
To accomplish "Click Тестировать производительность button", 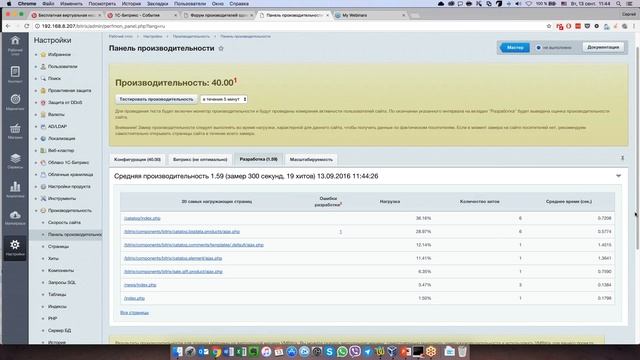I will point(156,99).
